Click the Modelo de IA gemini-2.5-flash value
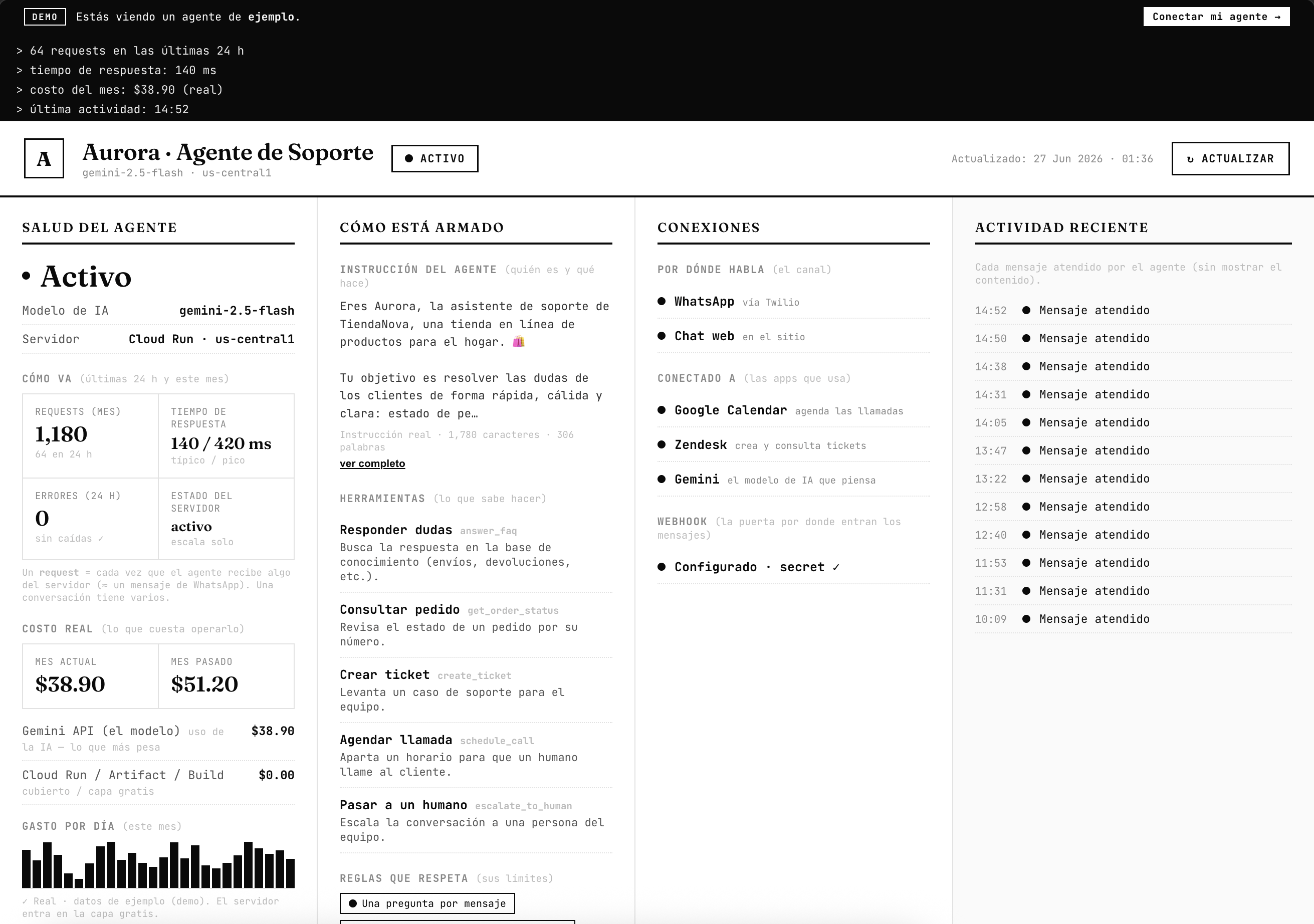This screenshot has height=924, width=1314. click(x=237, y=311)
